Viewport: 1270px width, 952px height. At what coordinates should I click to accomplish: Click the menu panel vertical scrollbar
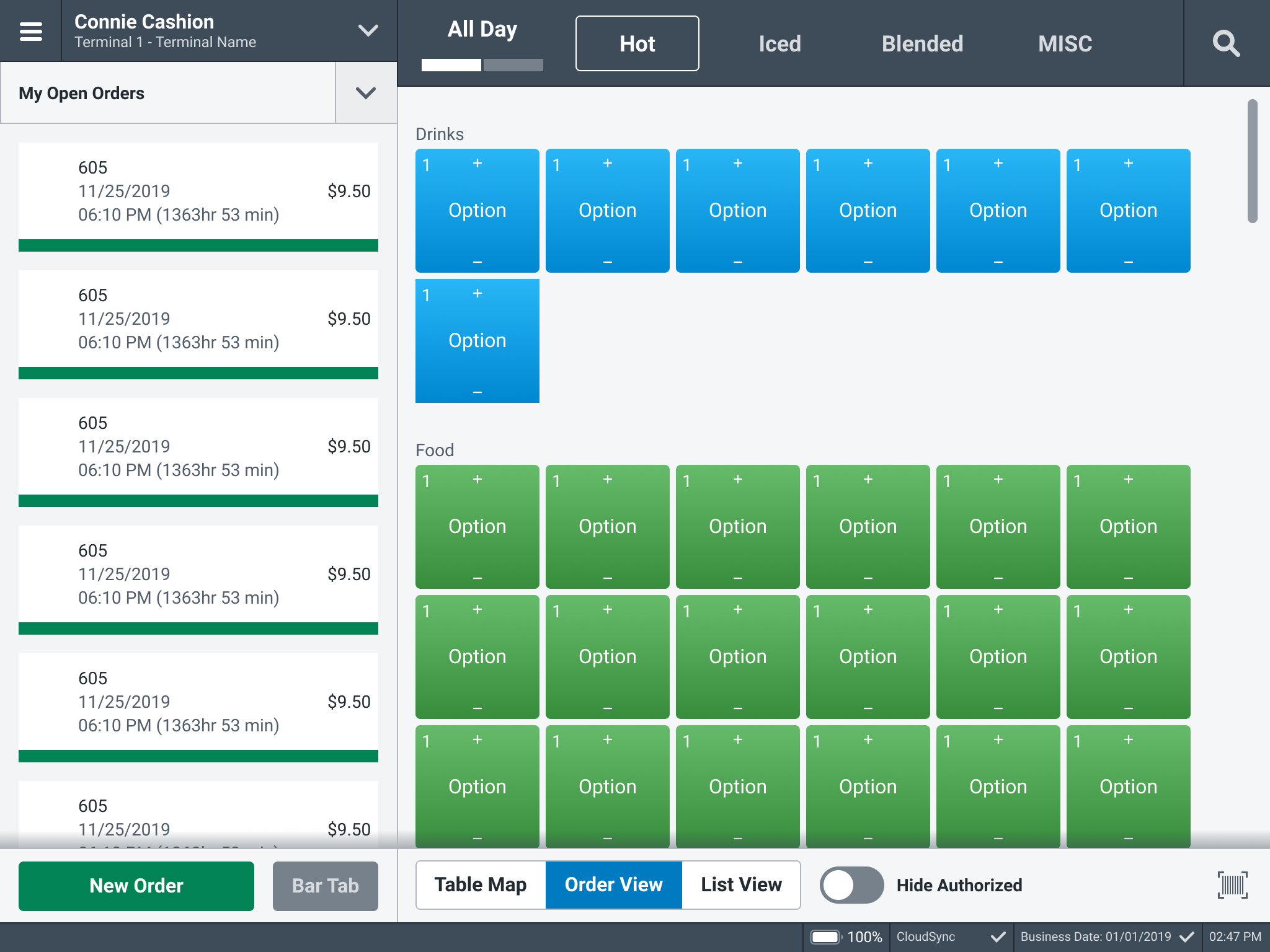click(x=1252, y=161)
